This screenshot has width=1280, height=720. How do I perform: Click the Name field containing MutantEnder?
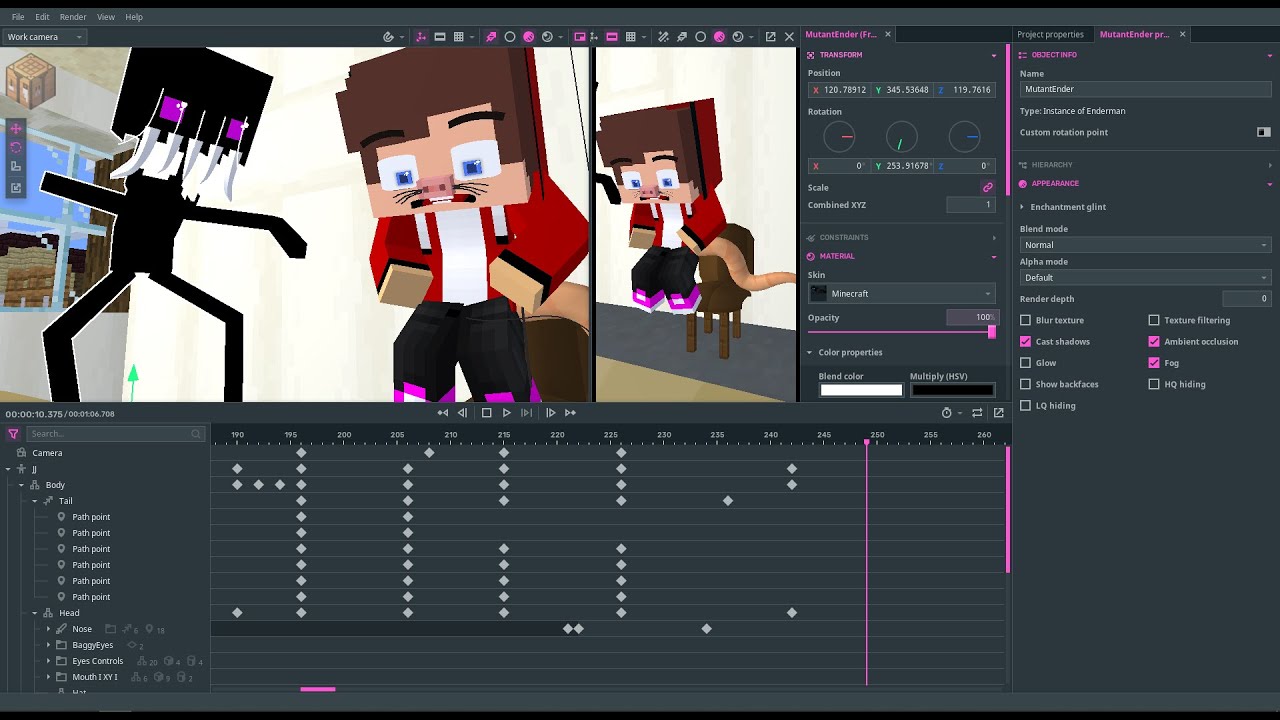point(1145,89)
